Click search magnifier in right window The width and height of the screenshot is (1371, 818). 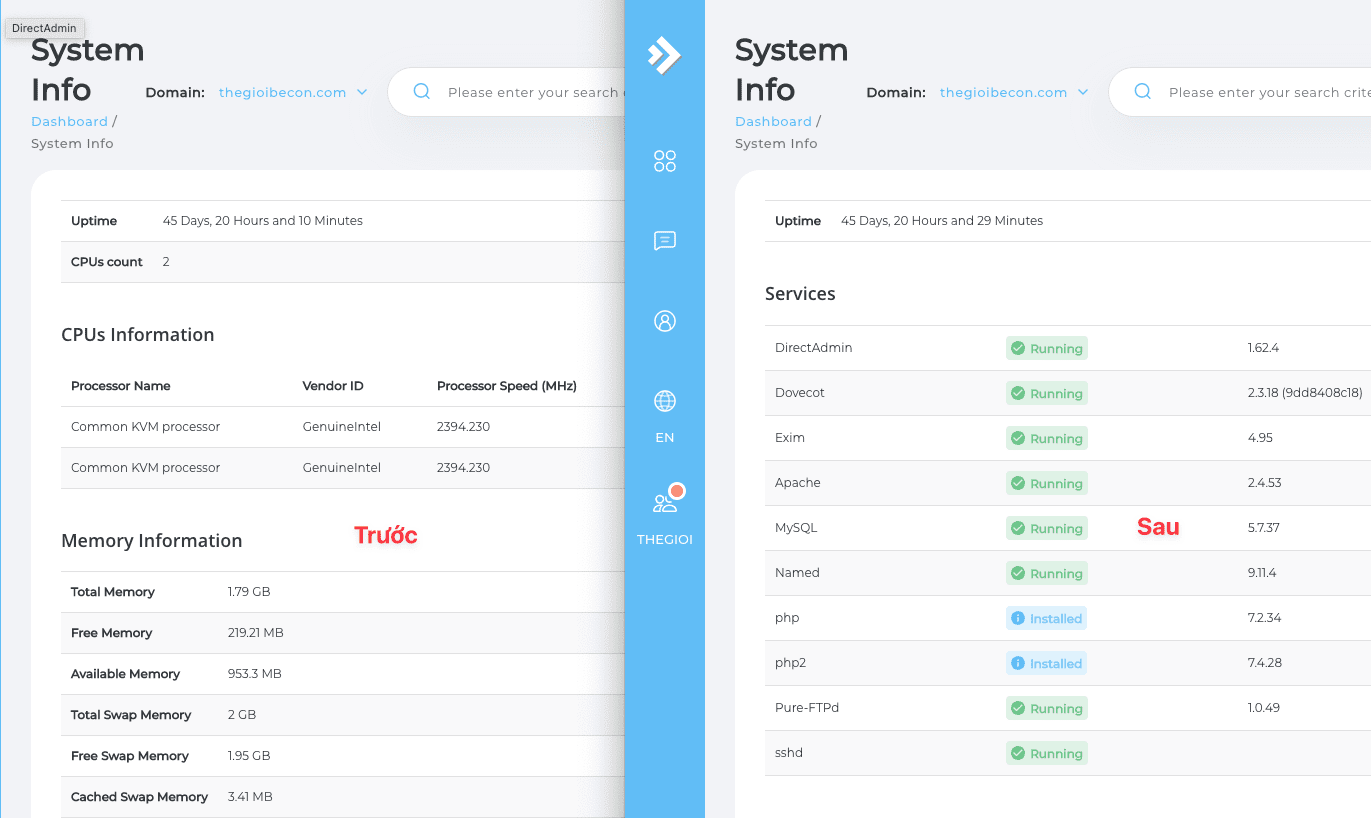click(x=1143, y=92)
